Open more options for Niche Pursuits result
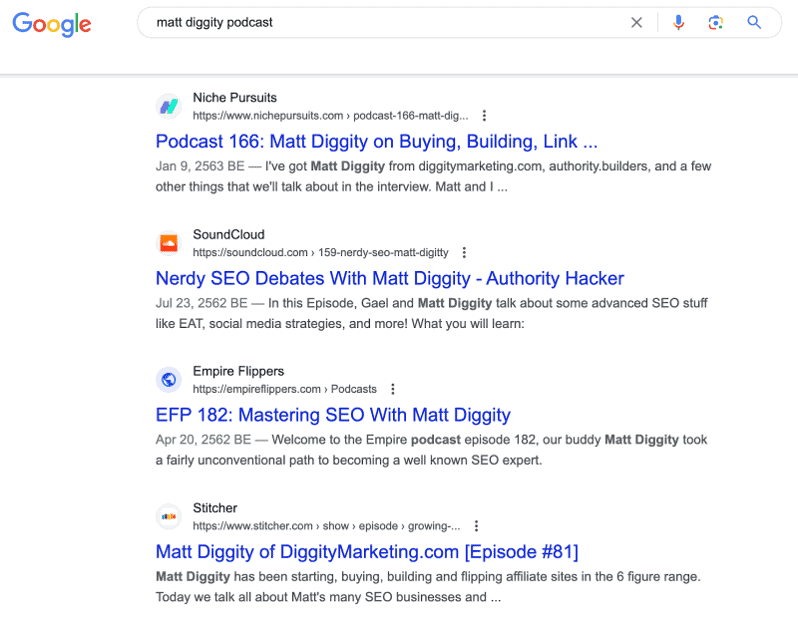The image size is (798, 628). click(484, 116)
